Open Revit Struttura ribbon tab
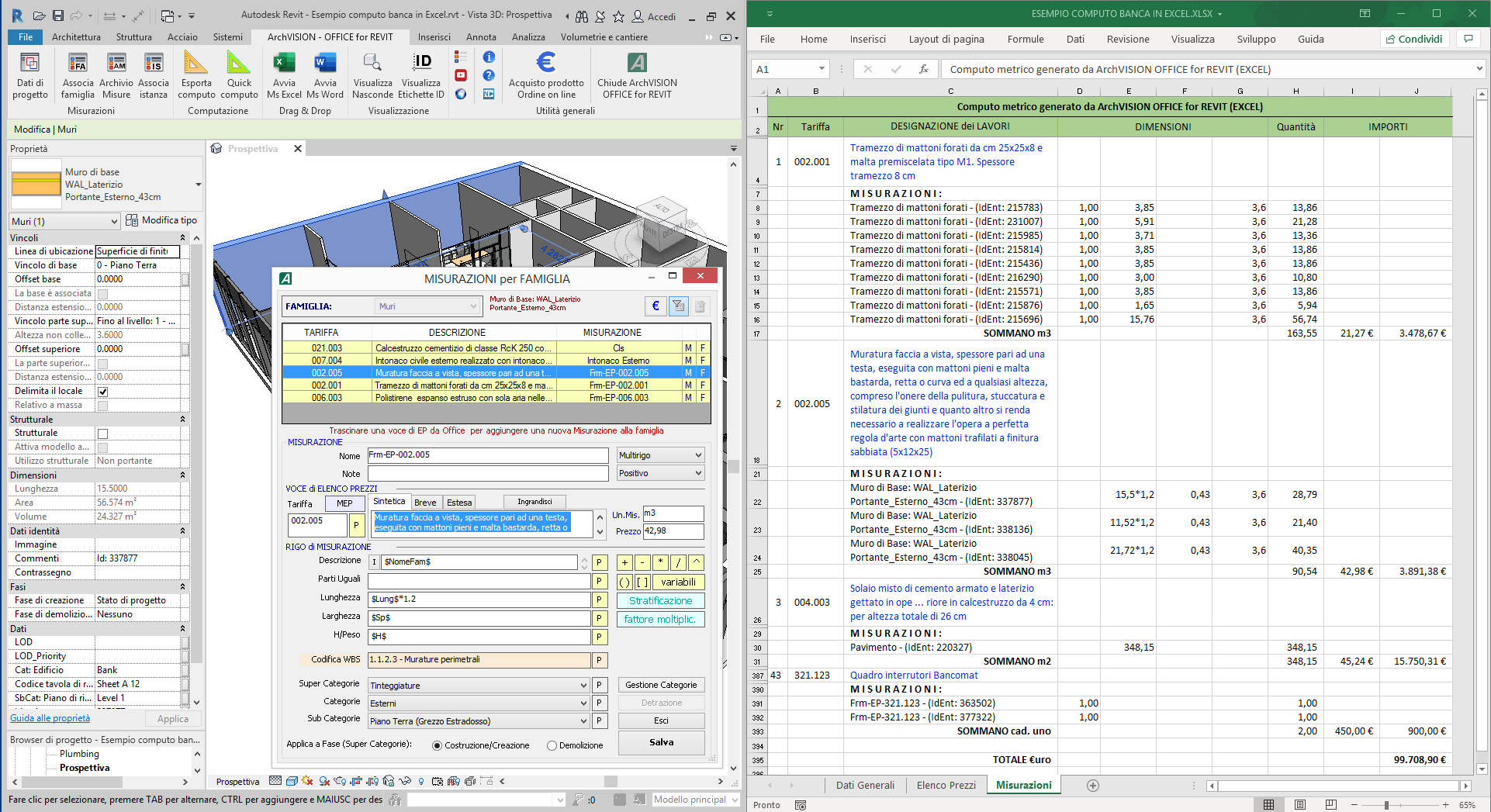The image size is (1491, 812). pyautogui.click(x=134, y=36)
